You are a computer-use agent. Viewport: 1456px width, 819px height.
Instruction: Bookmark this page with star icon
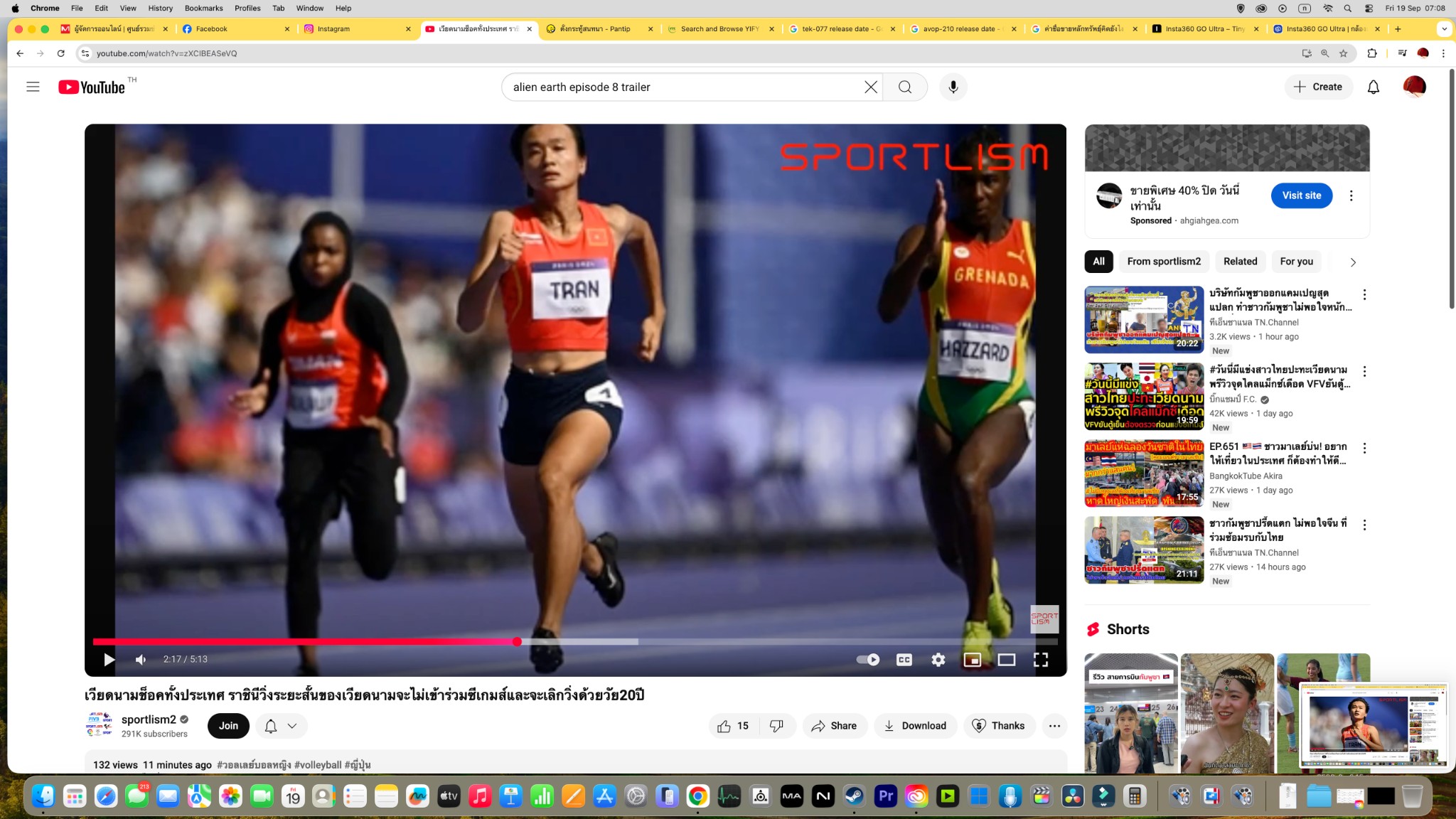pos(1343,53)
